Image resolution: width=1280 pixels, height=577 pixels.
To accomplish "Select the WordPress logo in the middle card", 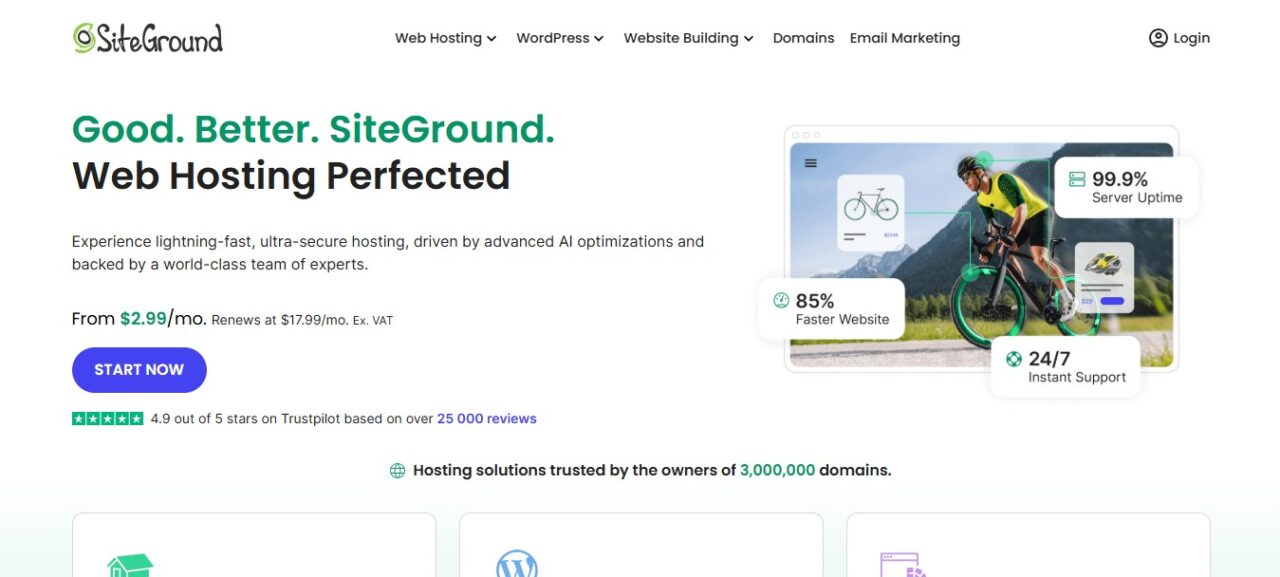I will pyautogui.click(x=517, y=566).
